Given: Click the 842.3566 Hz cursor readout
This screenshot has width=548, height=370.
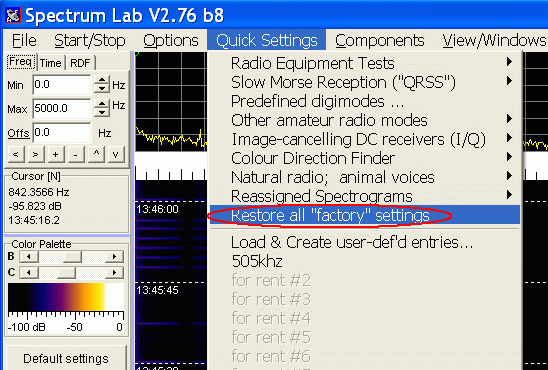Looking at the screenshot, I should tap(39, 192).
